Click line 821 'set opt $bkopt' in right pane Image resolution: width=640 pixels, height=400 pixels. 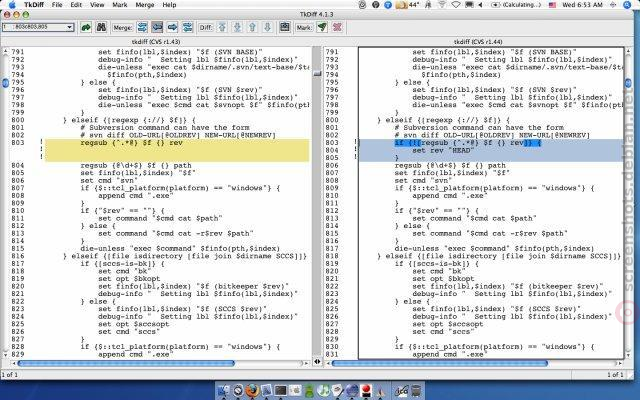[x=443, y=279]
